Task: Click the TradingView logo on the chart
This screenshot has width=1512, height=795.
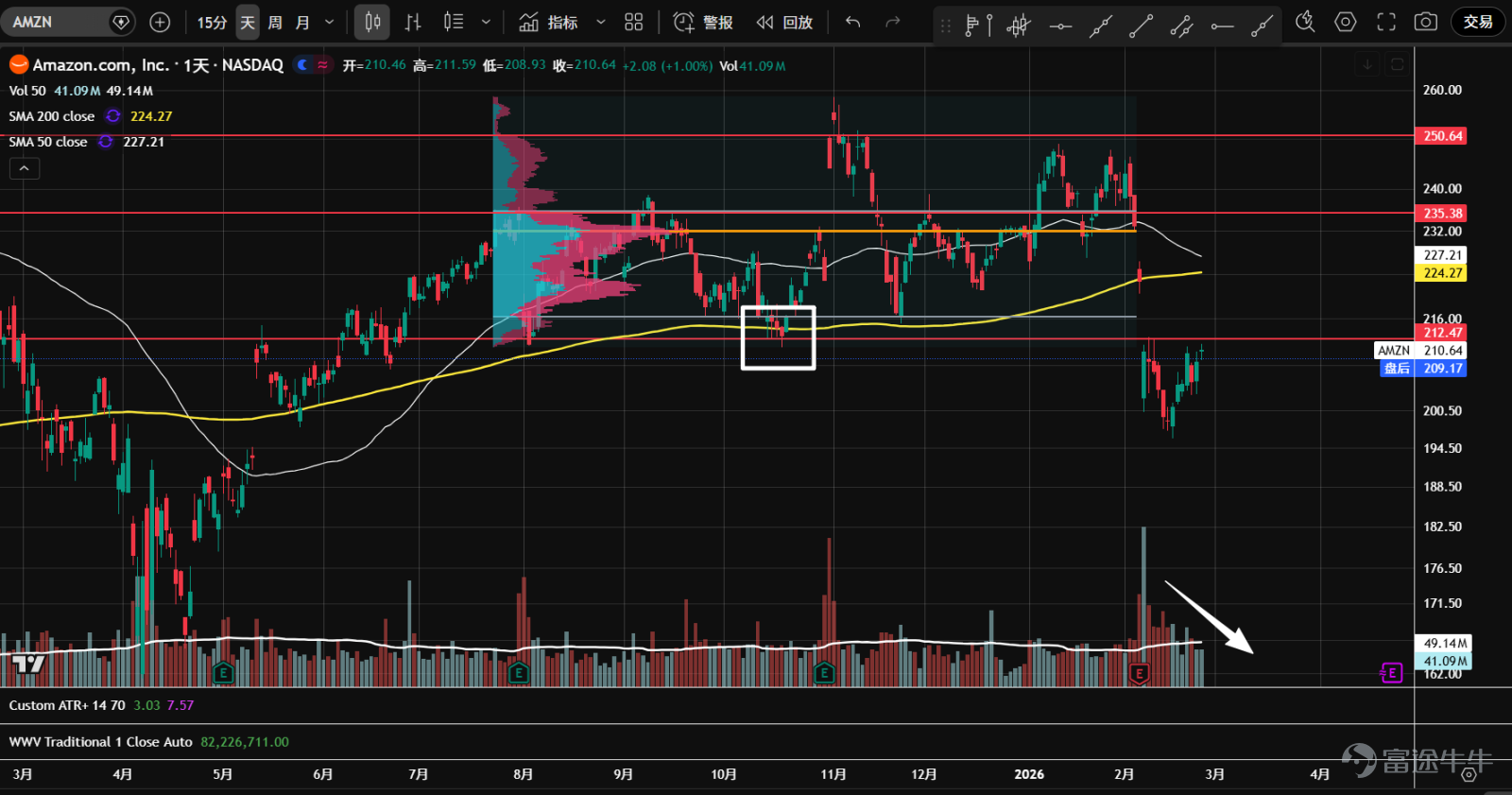Action: point(27,664)
